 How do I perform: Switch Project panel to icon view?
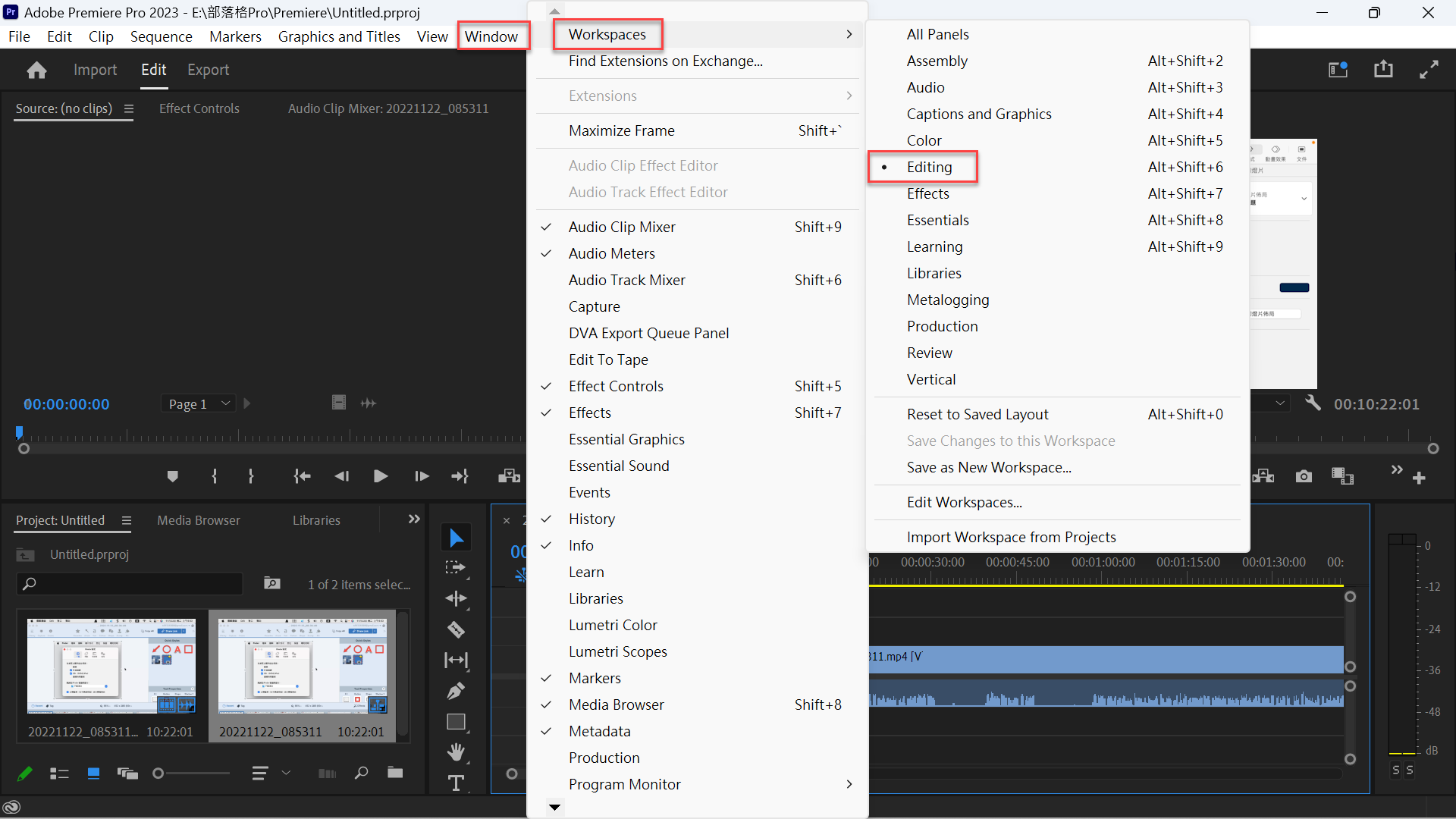tap(93, 773)
